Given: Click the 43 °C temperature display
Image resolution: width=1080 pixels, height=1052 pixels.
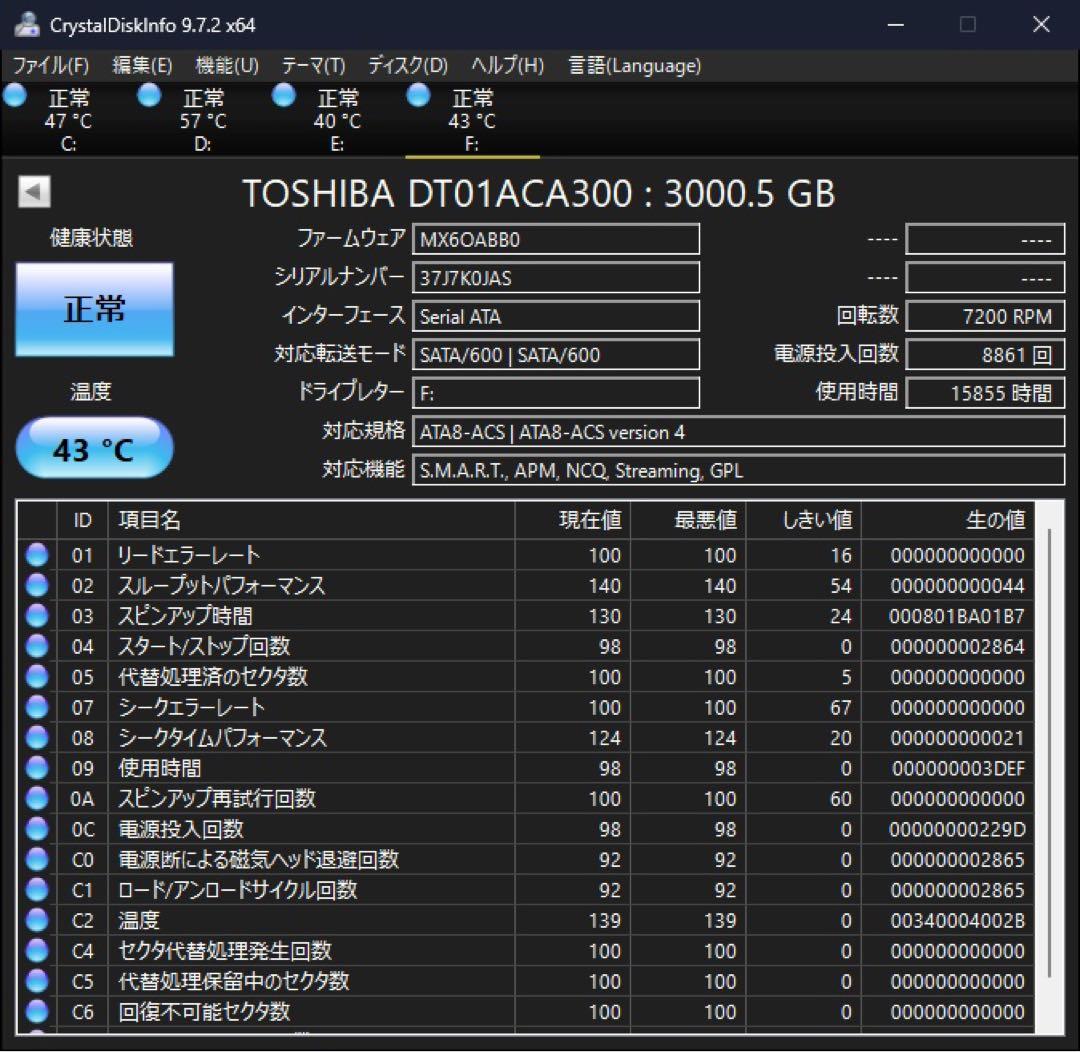Looking at the screenshot, I should point(93,448).
